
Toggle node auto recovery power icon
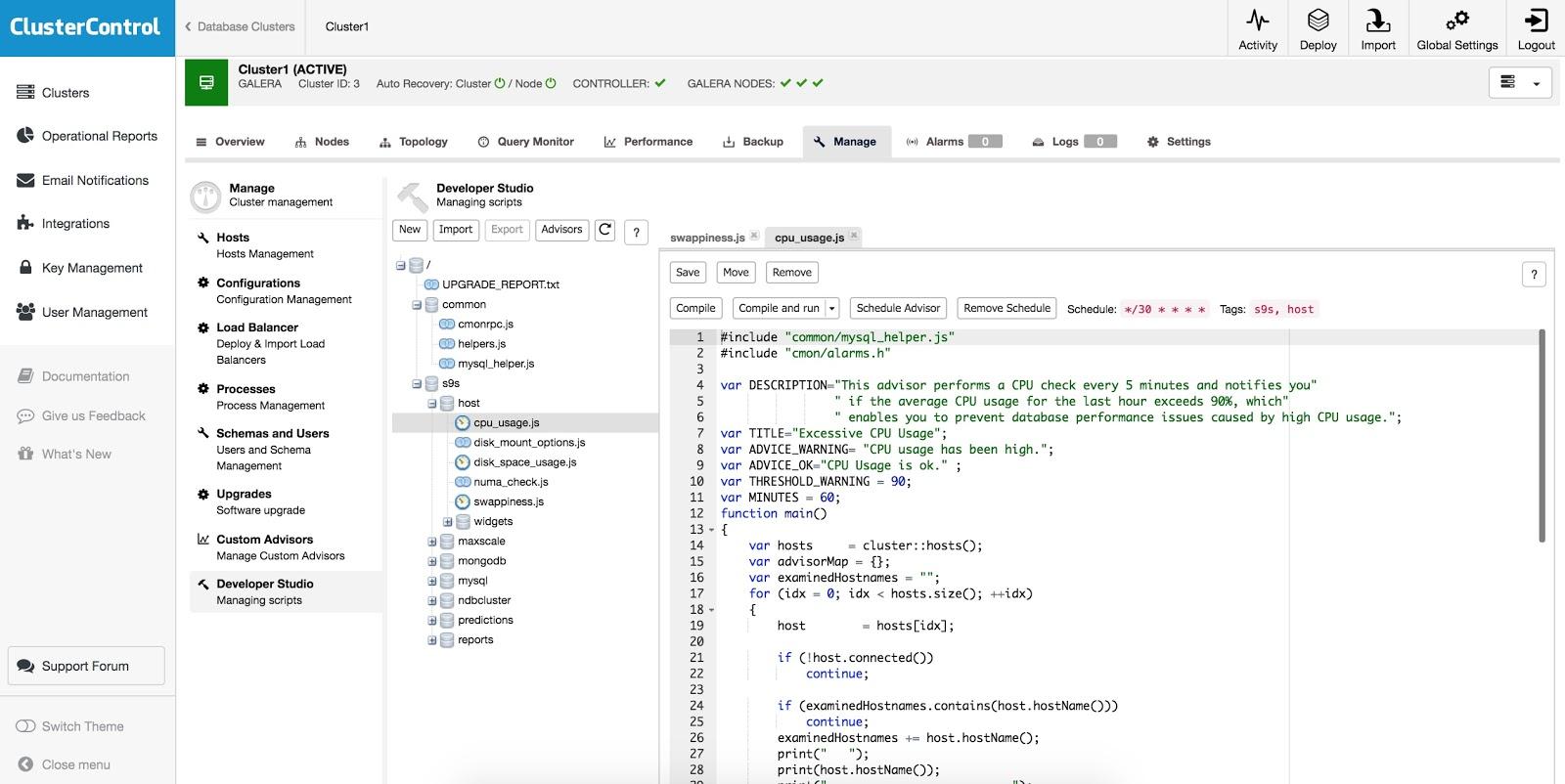pyautogui.click(x=551, y=83)
